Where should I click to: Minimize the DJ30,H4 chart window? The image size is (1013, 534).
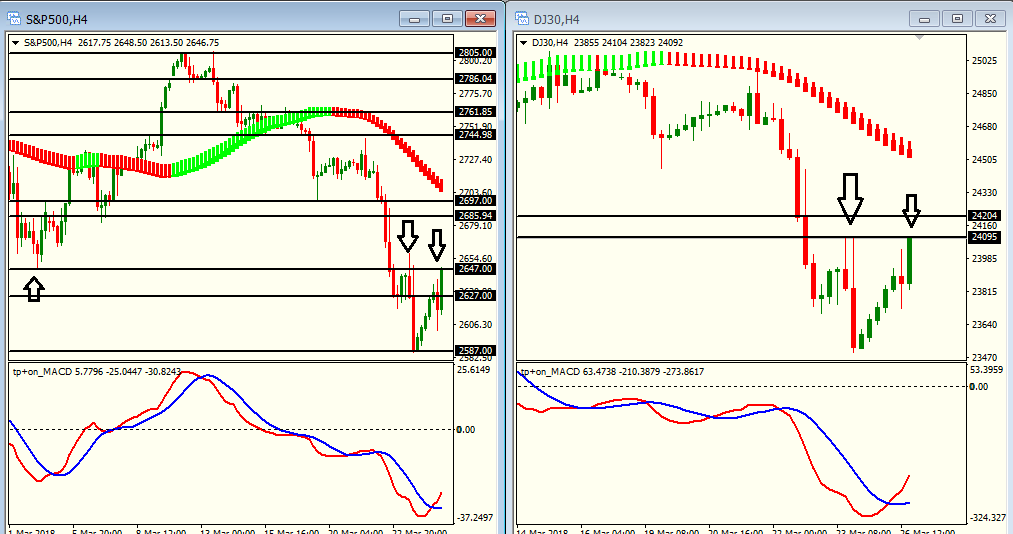click(x=924, y=19)
